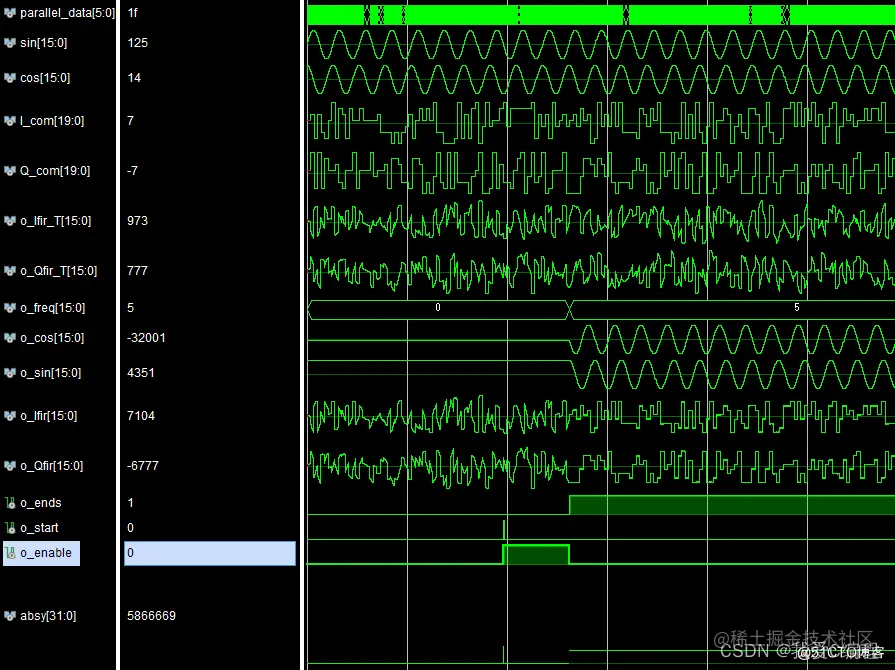Click value 4351 of o_sin
Viewport: 895px width, 670px height.
(x=141, y=373)
